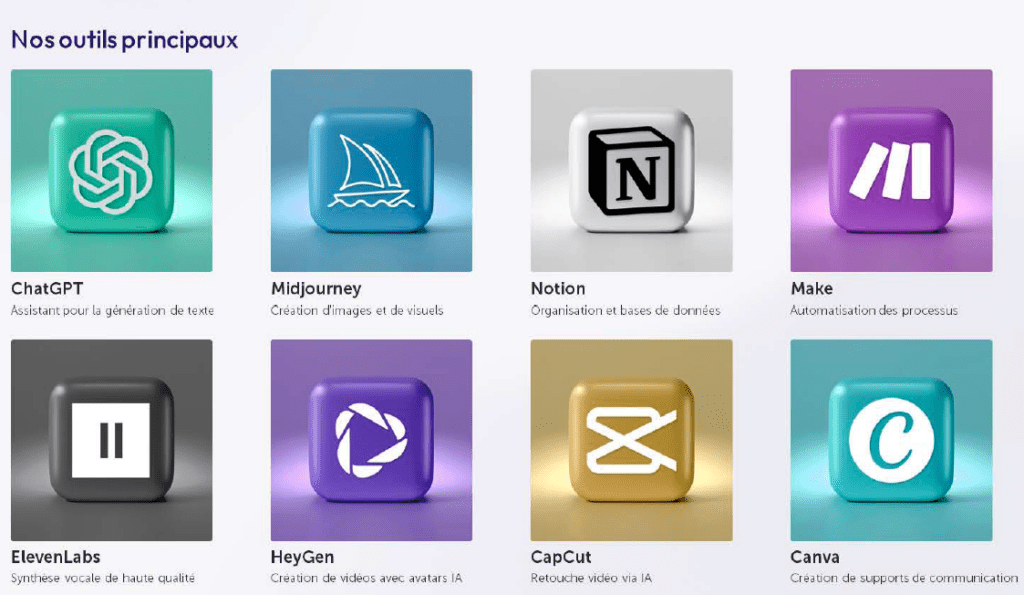
Task: Select the Midjourney sailboat icon
Action: click(x=372, y=170)
